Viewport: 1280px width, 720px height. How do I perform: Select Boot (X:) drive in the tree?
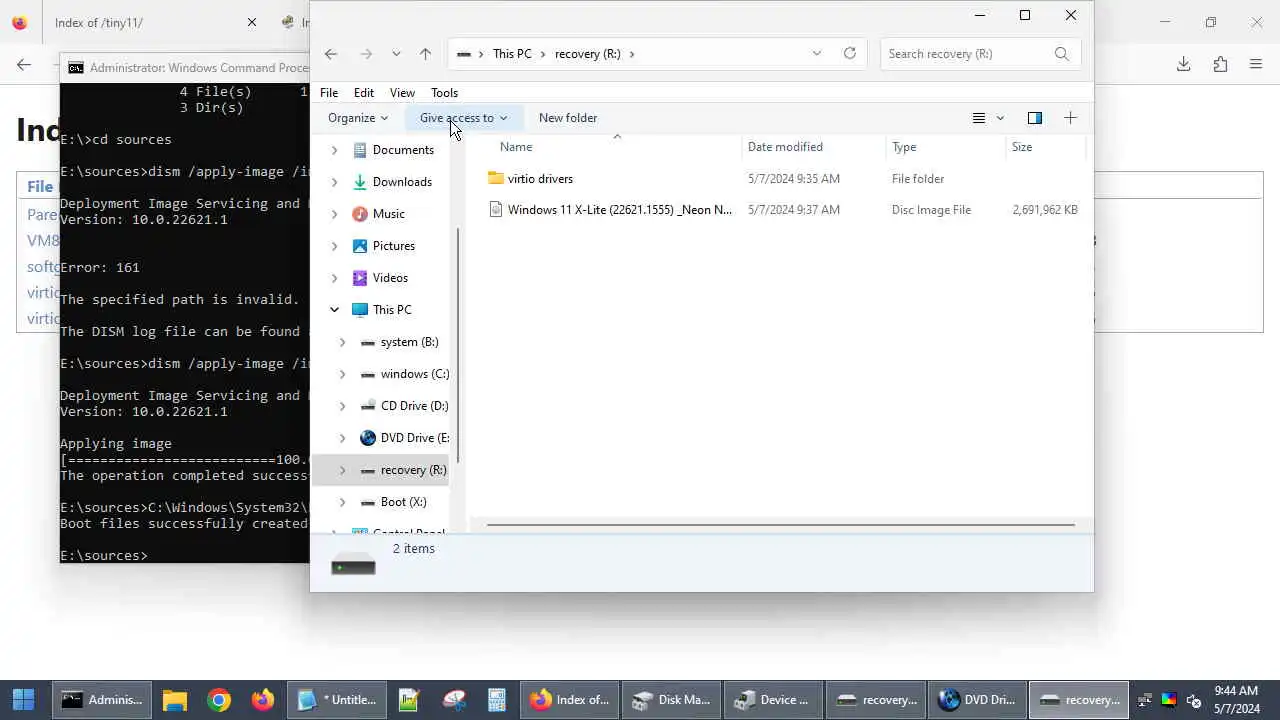[403, 502]
